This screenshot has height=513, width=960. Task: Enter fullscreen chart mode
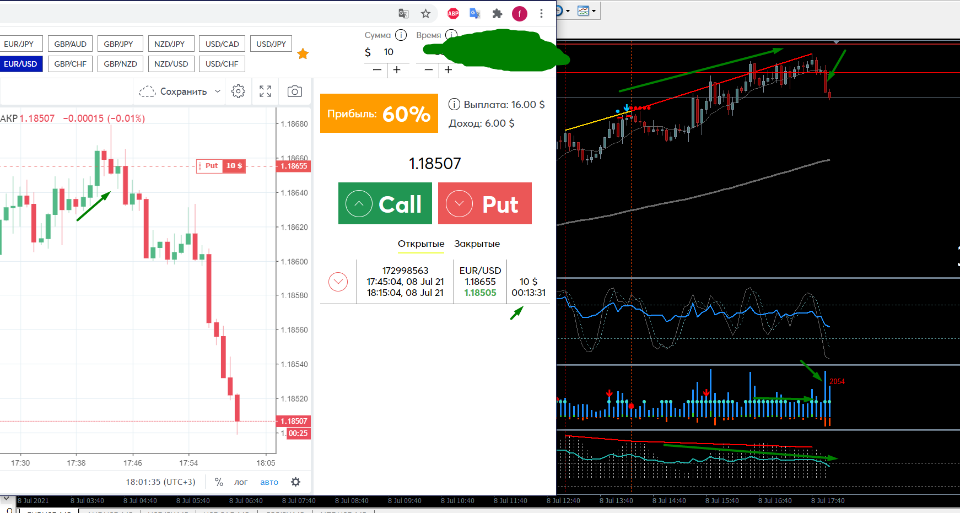(x=265, y=92)
